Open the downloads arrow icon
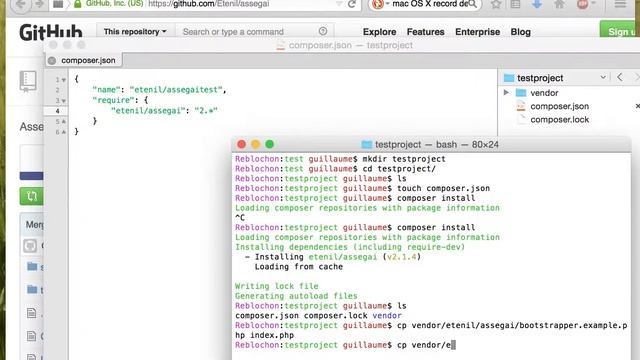640x360 pixels. coord(537,4)
